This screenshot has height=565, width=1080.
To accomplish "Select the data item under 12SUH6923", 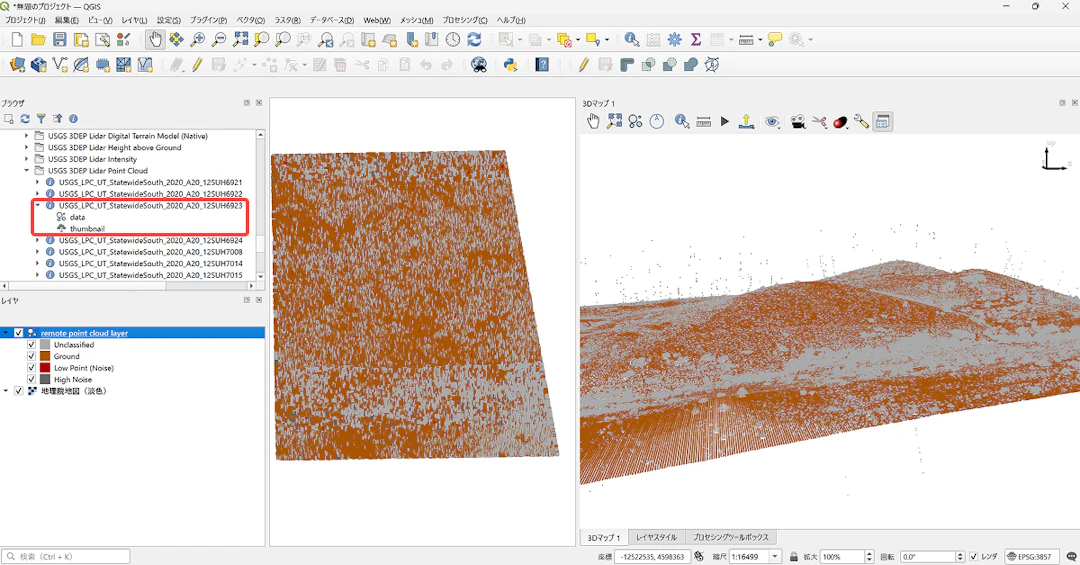I will click(x=77, y=217).
